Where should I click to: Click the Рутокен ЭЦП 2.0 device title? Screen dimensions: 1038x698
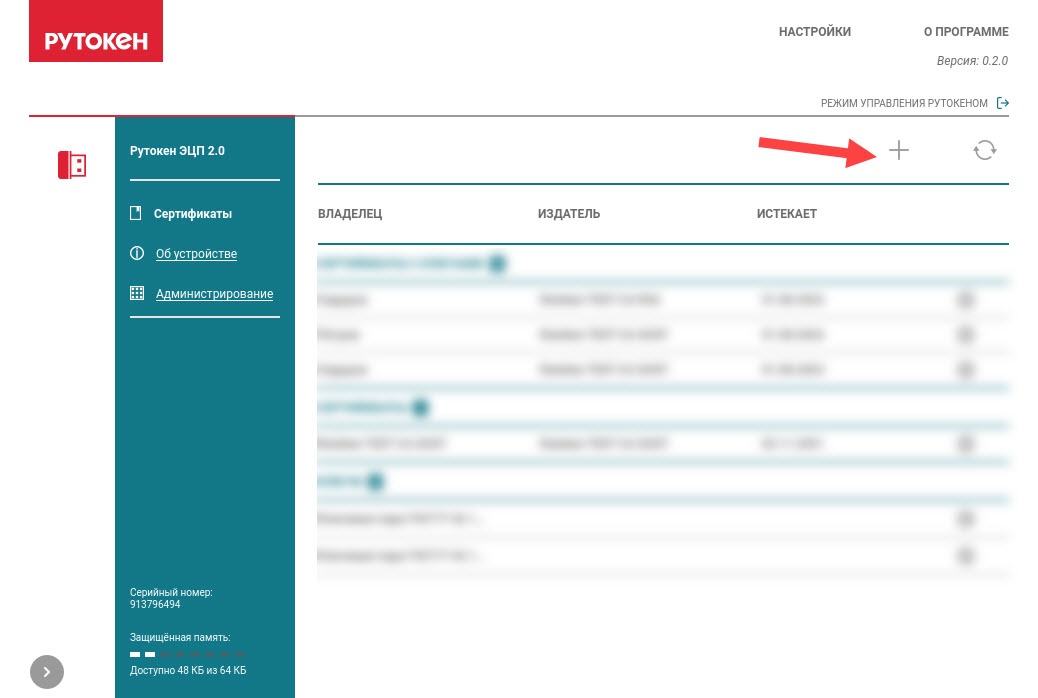177,151
